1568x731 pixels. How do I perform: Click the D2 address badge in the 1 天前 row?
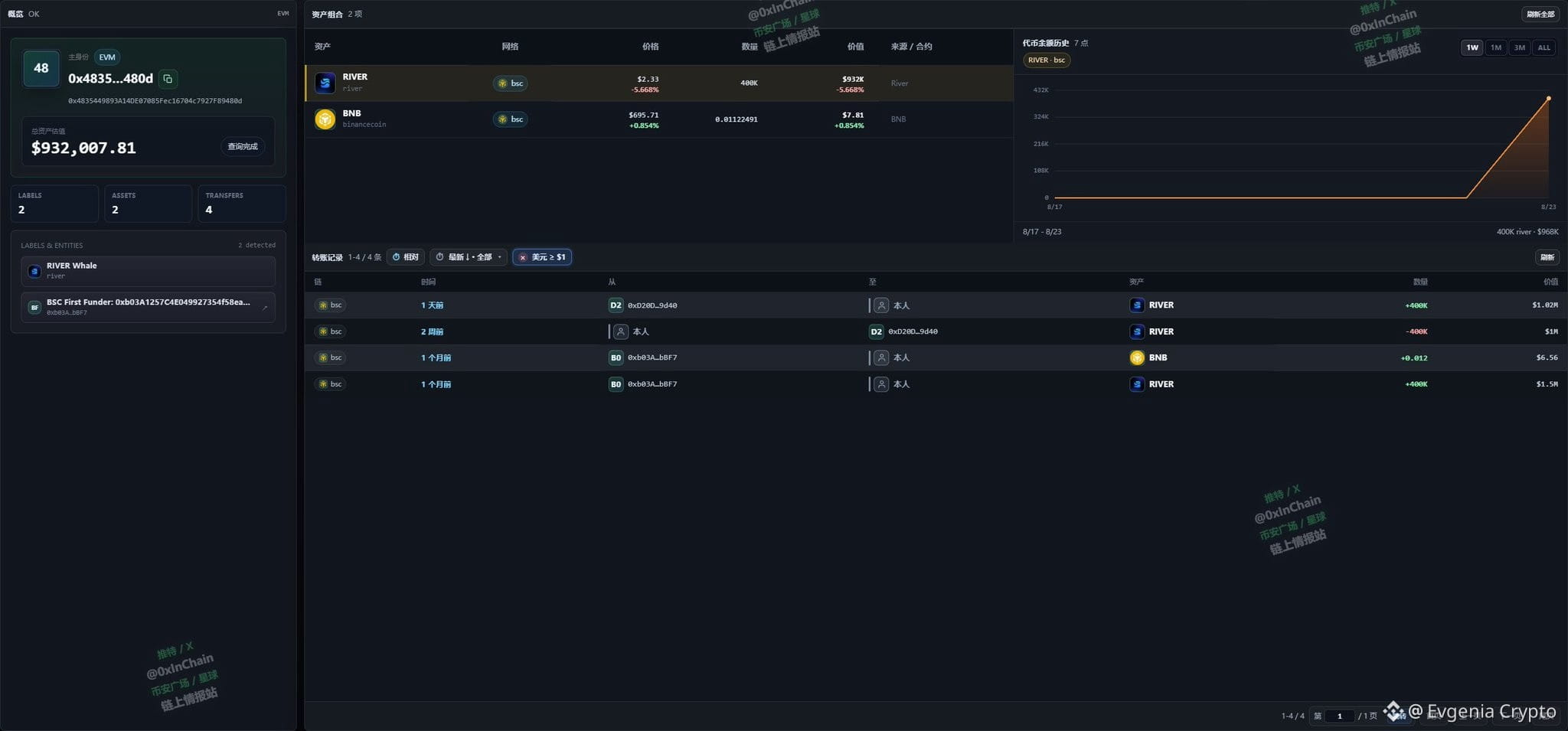coord(616,305)
